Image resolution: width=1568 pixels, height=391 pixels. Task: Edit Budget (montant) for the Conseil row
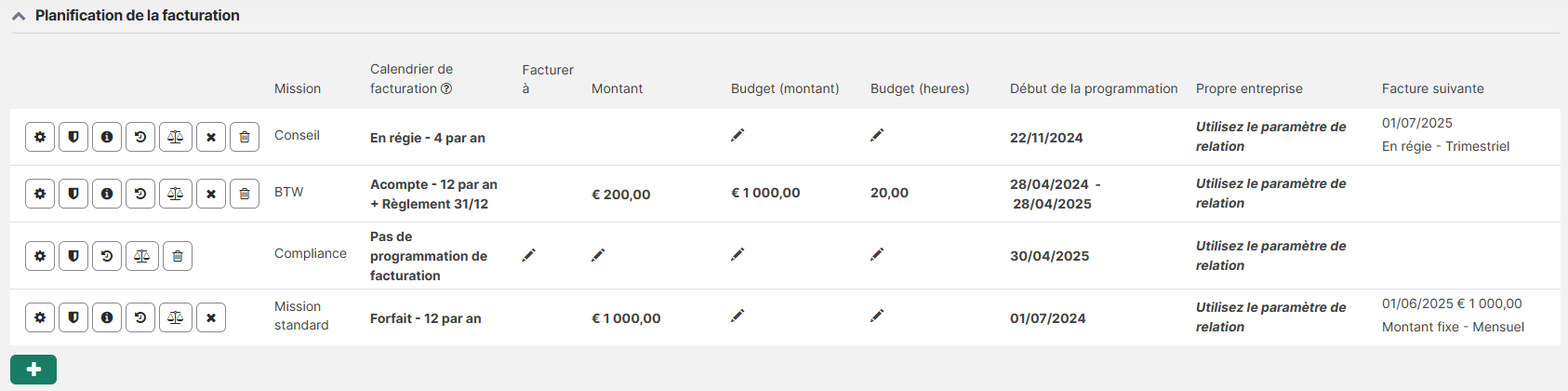[737, 136]
